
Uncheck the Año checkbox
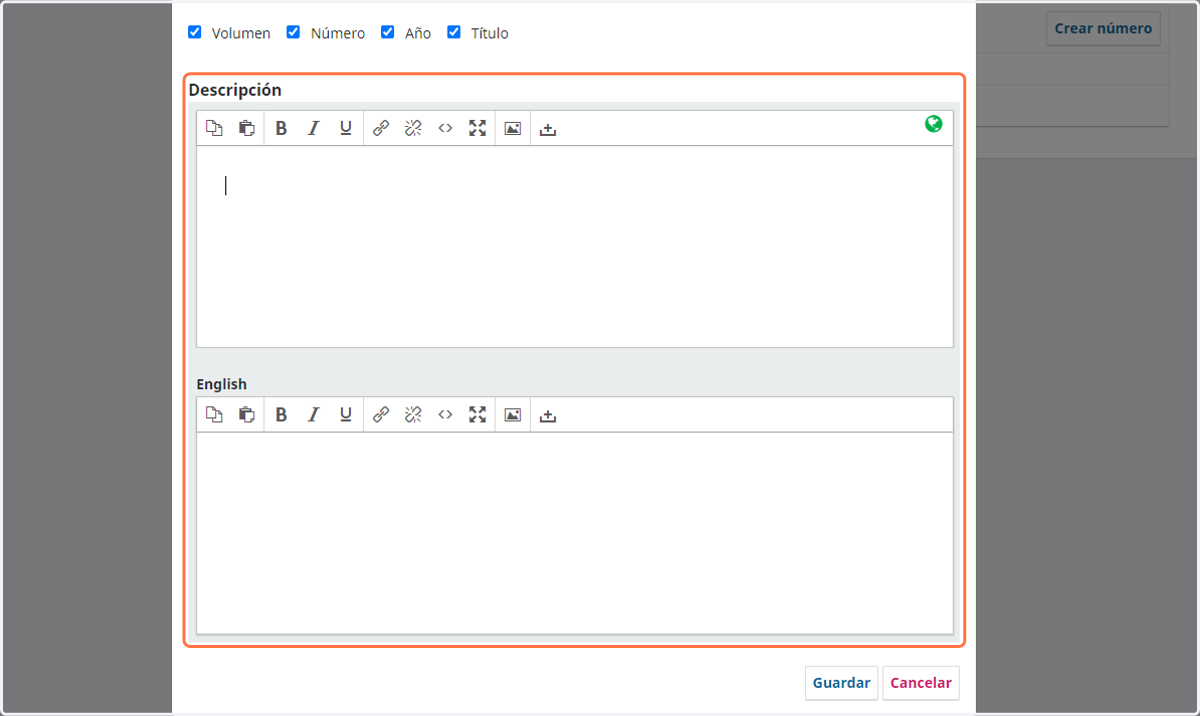pos(388,32)
